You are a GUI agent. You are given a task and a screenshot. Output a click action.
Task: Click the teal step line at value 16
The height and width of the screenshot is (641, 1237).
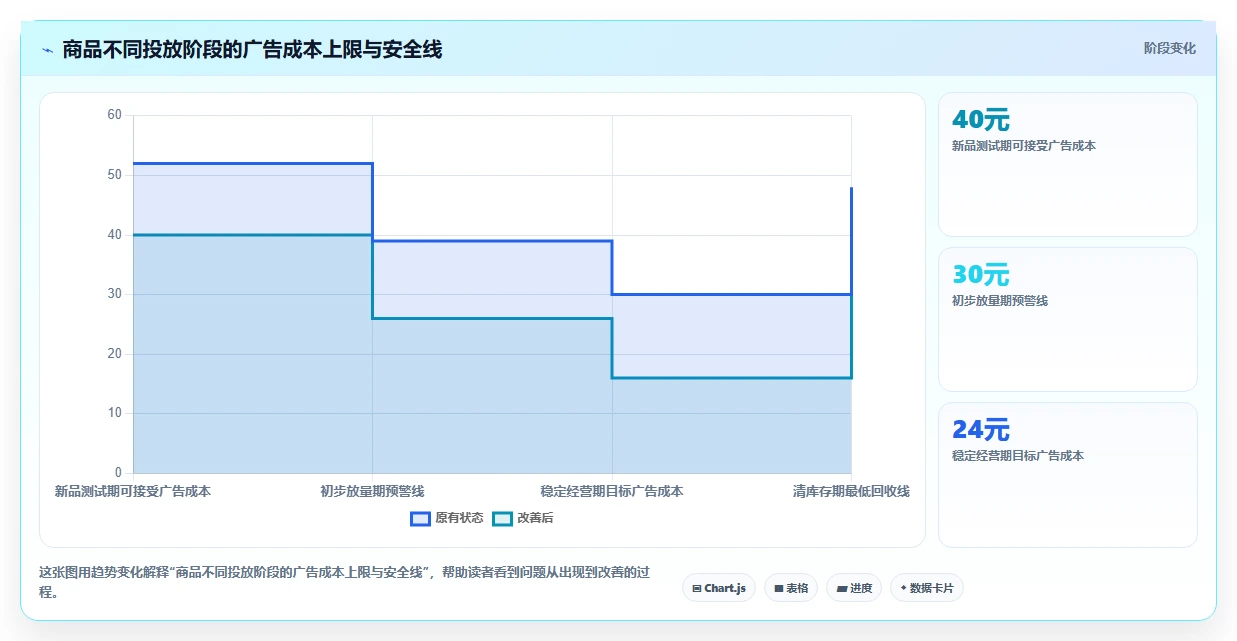pyautogui.click(x=732, y=378)
